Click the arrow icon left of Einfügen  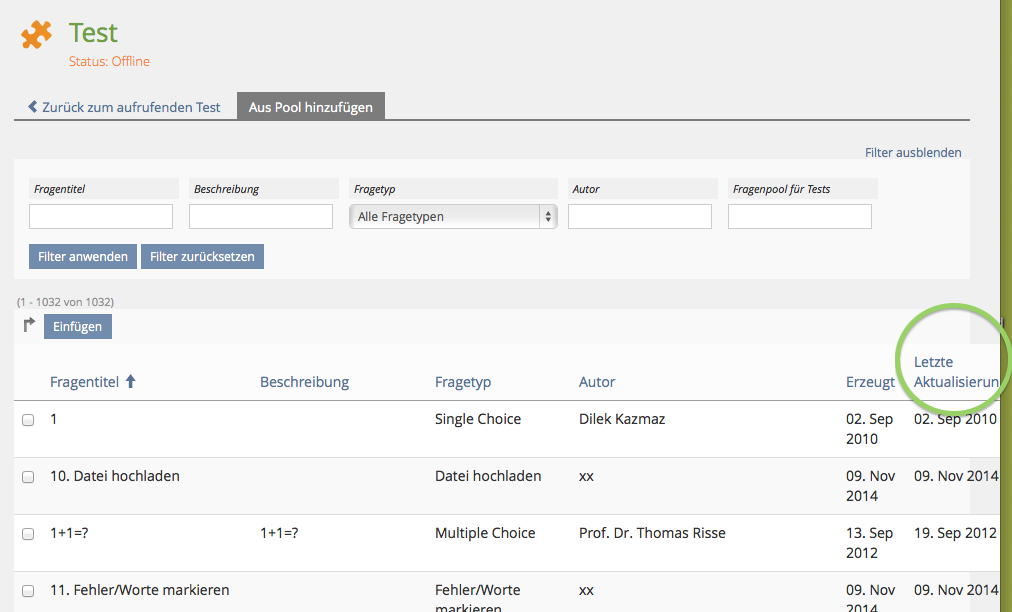click(29, 325)
